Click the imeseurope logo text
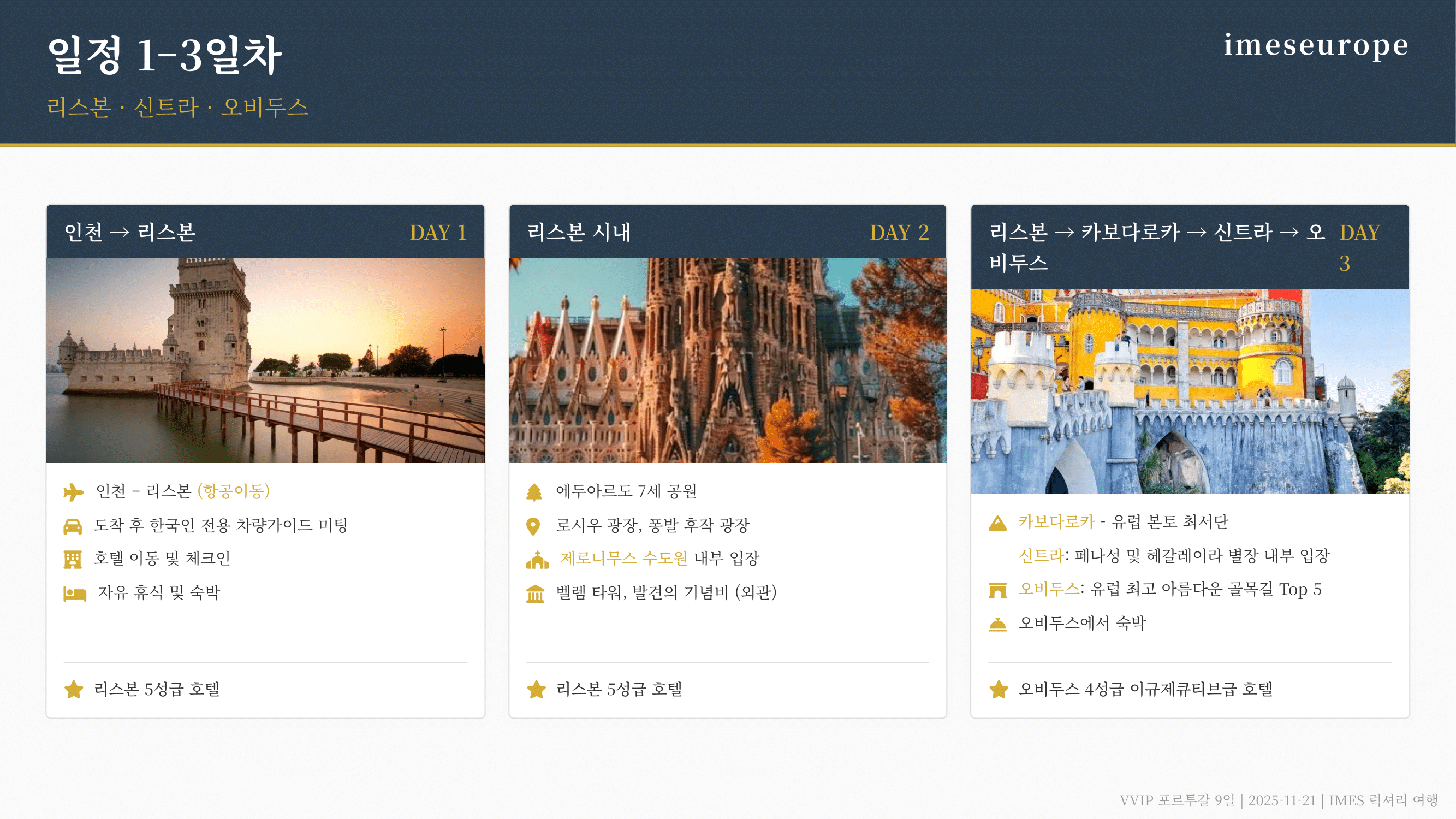The height and width of the screenshot is (819, 1456). pos(1315,45)
